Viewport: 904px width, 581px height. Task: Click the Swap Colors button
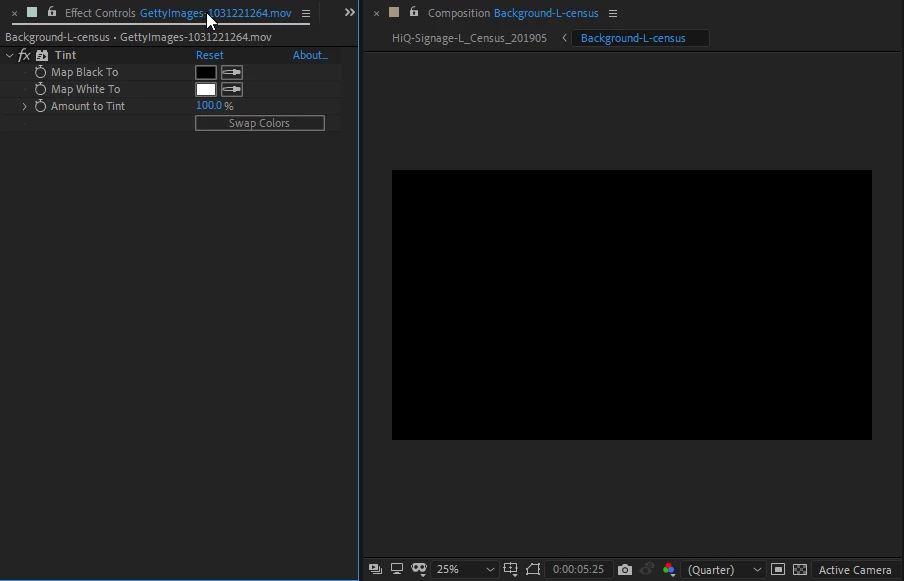(259, 123)
